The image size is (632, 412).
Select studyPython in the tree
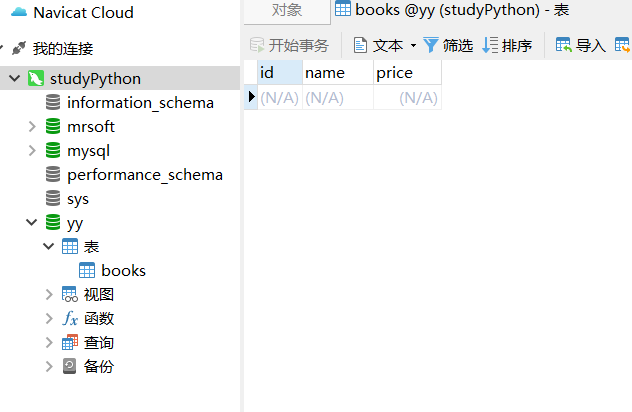click(x=96, y=79)
